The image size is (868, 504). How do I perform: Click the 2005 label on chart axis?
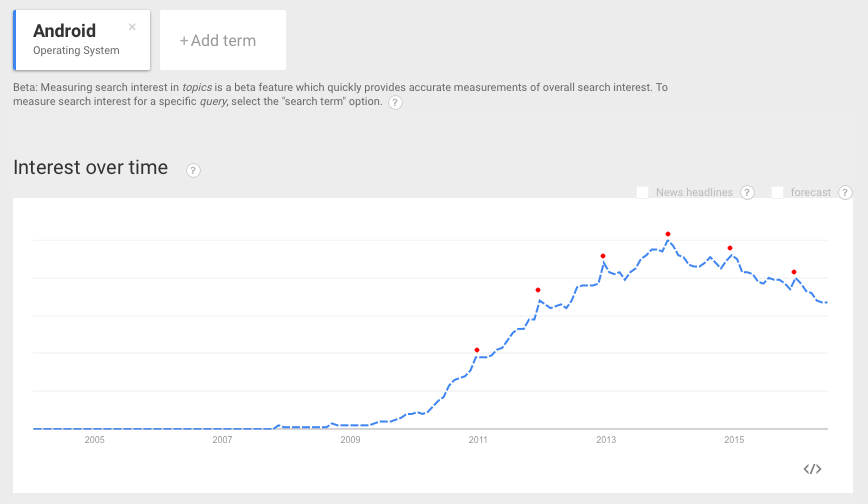click(x=94, y=439)
